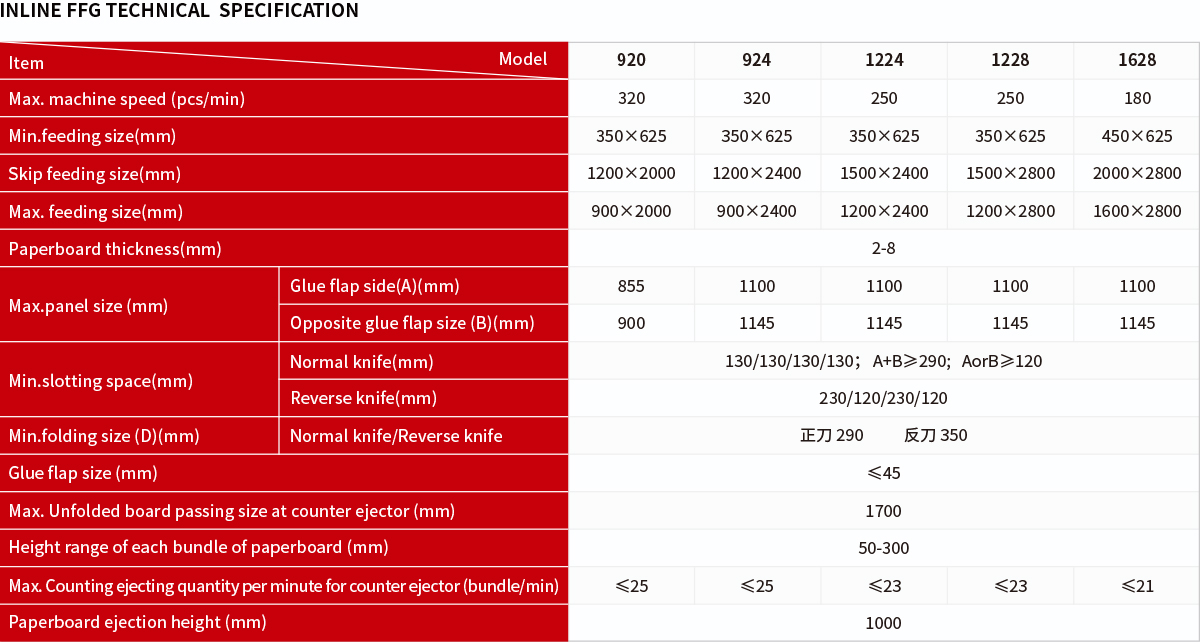Select the ≤45 glue flap size value
Screen dimensions: 1200x642
883,473
